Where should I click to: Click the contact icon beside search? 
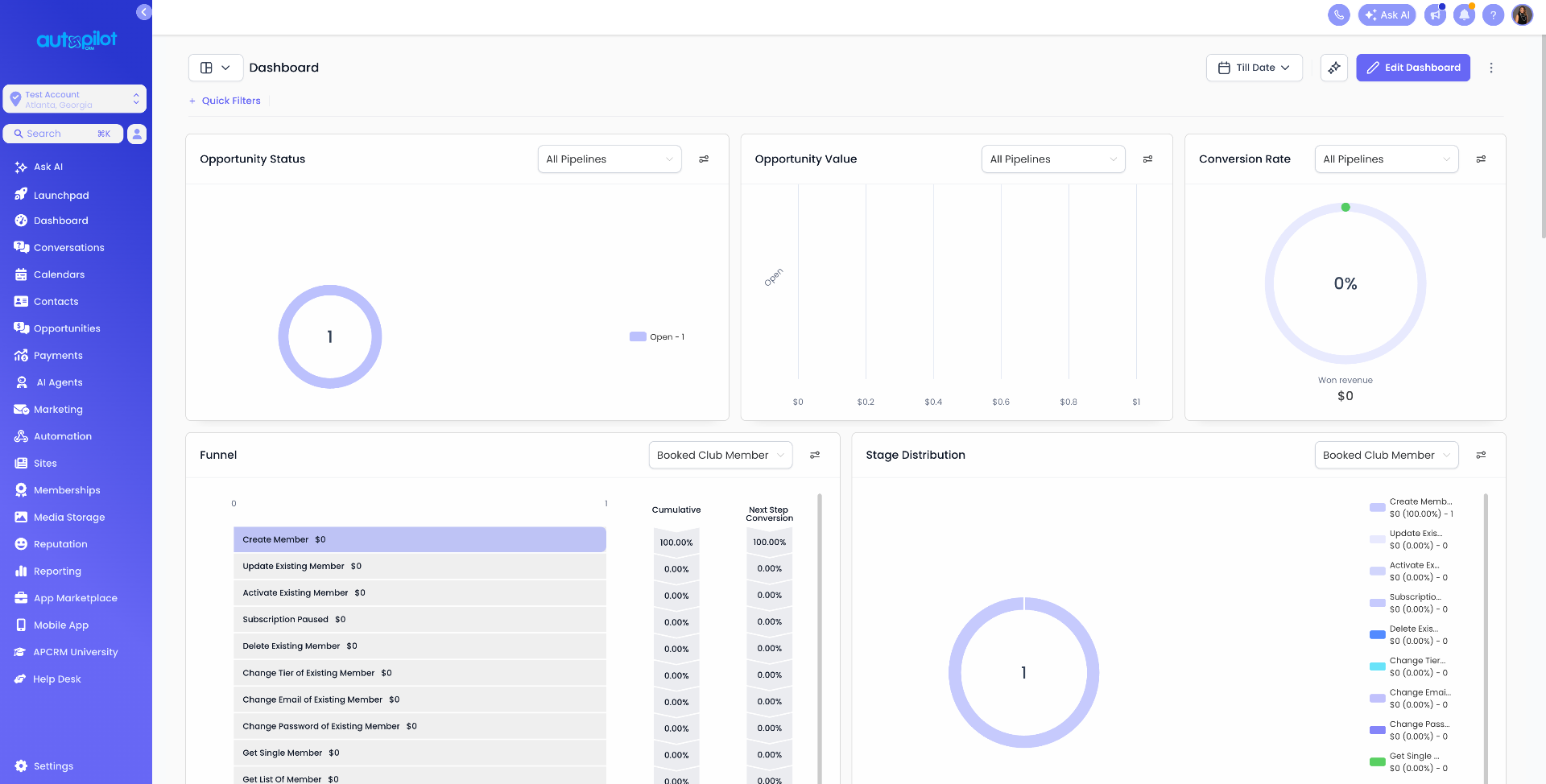(137, 134)
